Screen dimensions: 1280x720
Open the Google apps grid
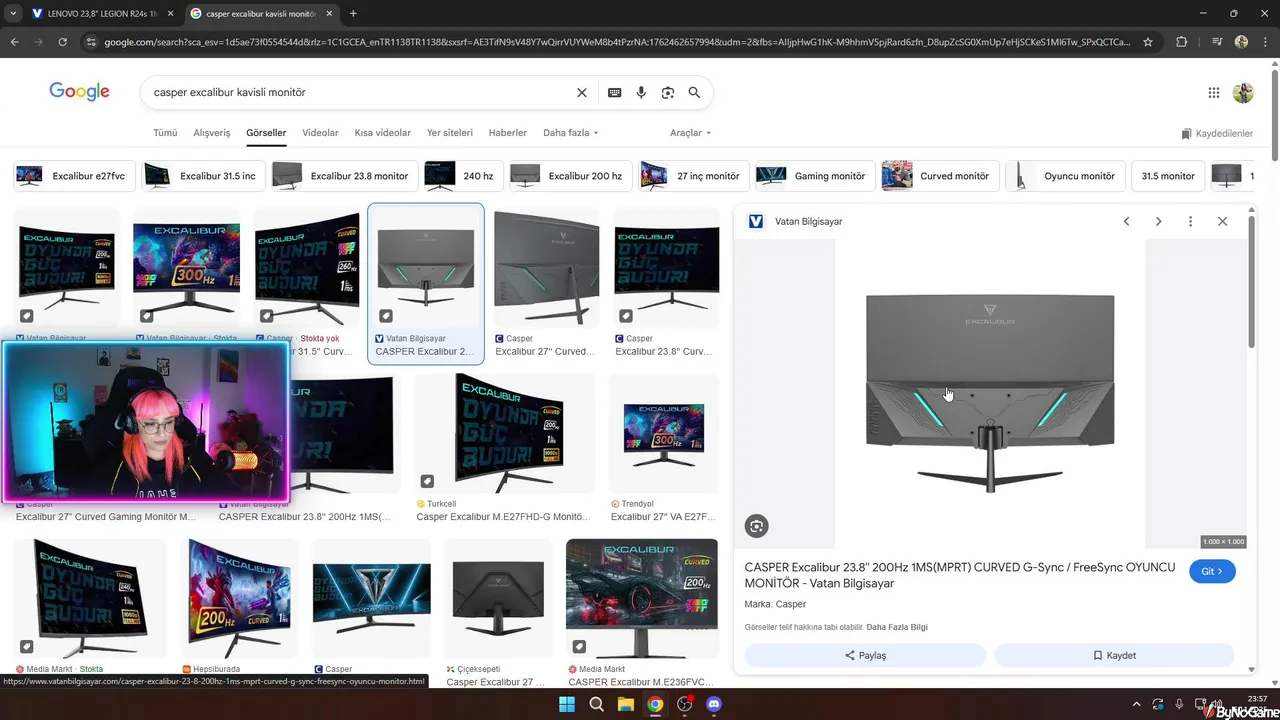[1214, 92]
